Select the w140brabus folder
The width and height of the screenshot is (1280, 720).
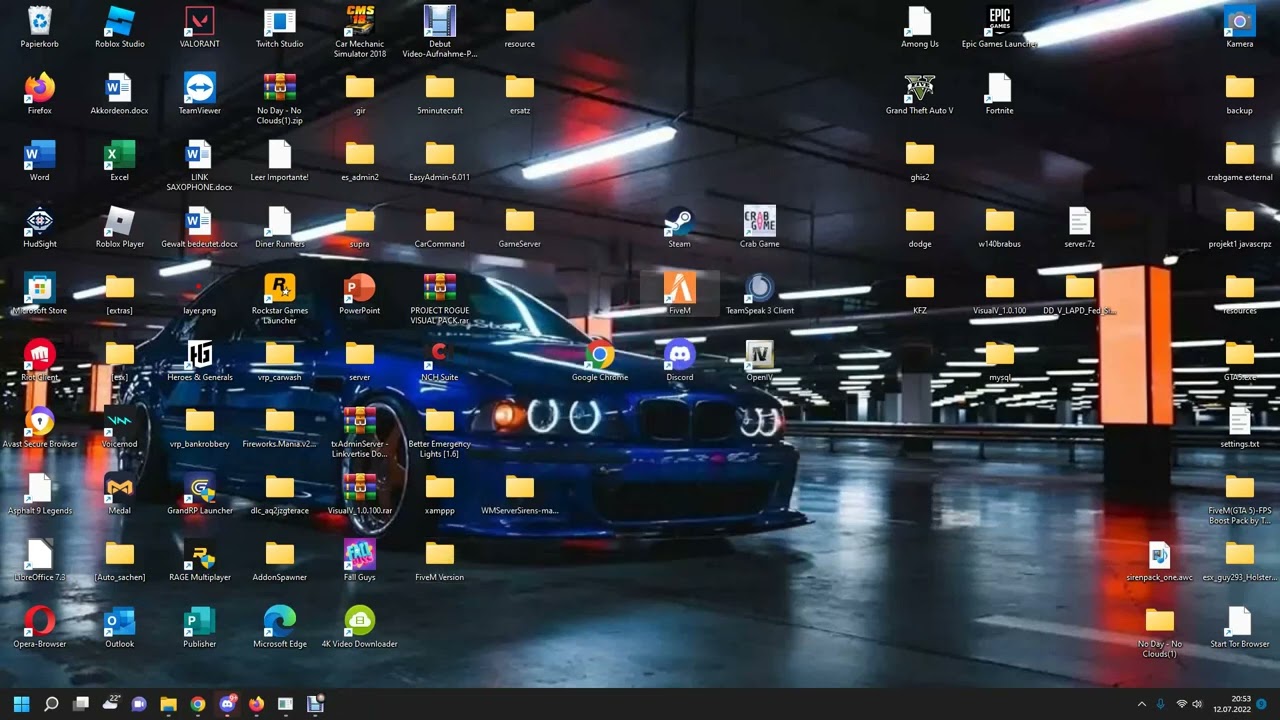[1000, 228]
